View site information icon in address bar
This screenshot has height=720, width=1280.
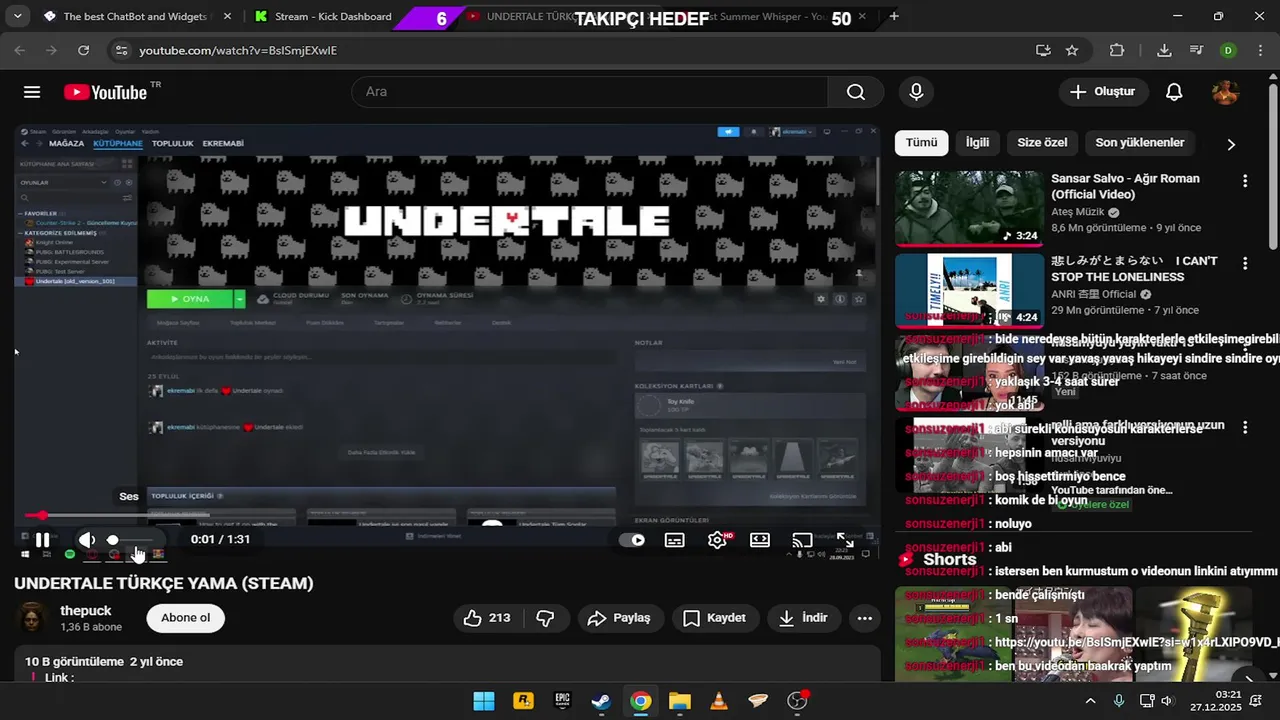click(x=121, y=50)
